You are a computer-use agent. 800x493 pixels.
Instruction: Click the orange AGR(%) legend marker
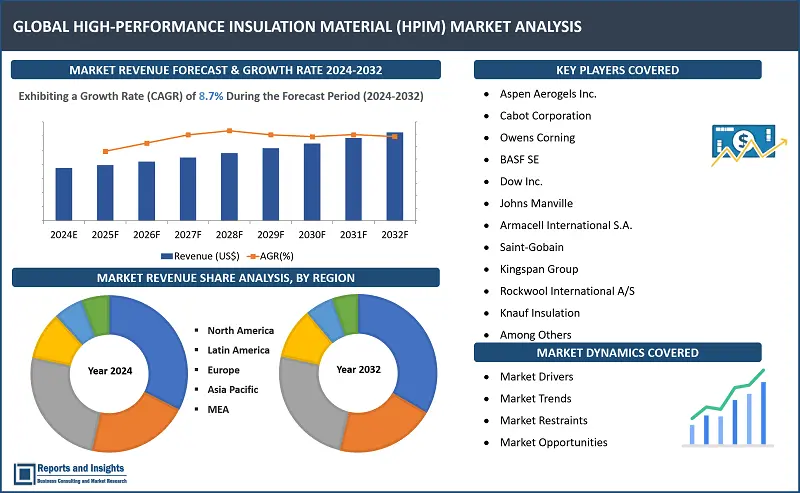pyautogui.click(x=253, y=256)
